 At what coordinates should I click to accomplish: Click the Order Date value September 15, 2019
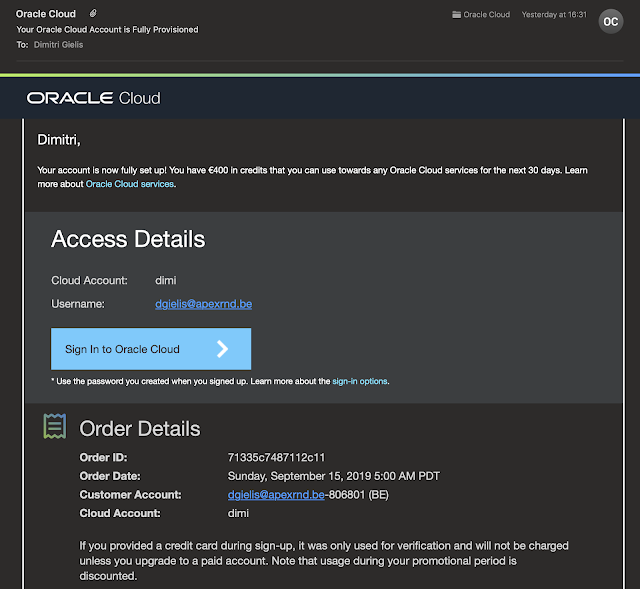point(334,476)
